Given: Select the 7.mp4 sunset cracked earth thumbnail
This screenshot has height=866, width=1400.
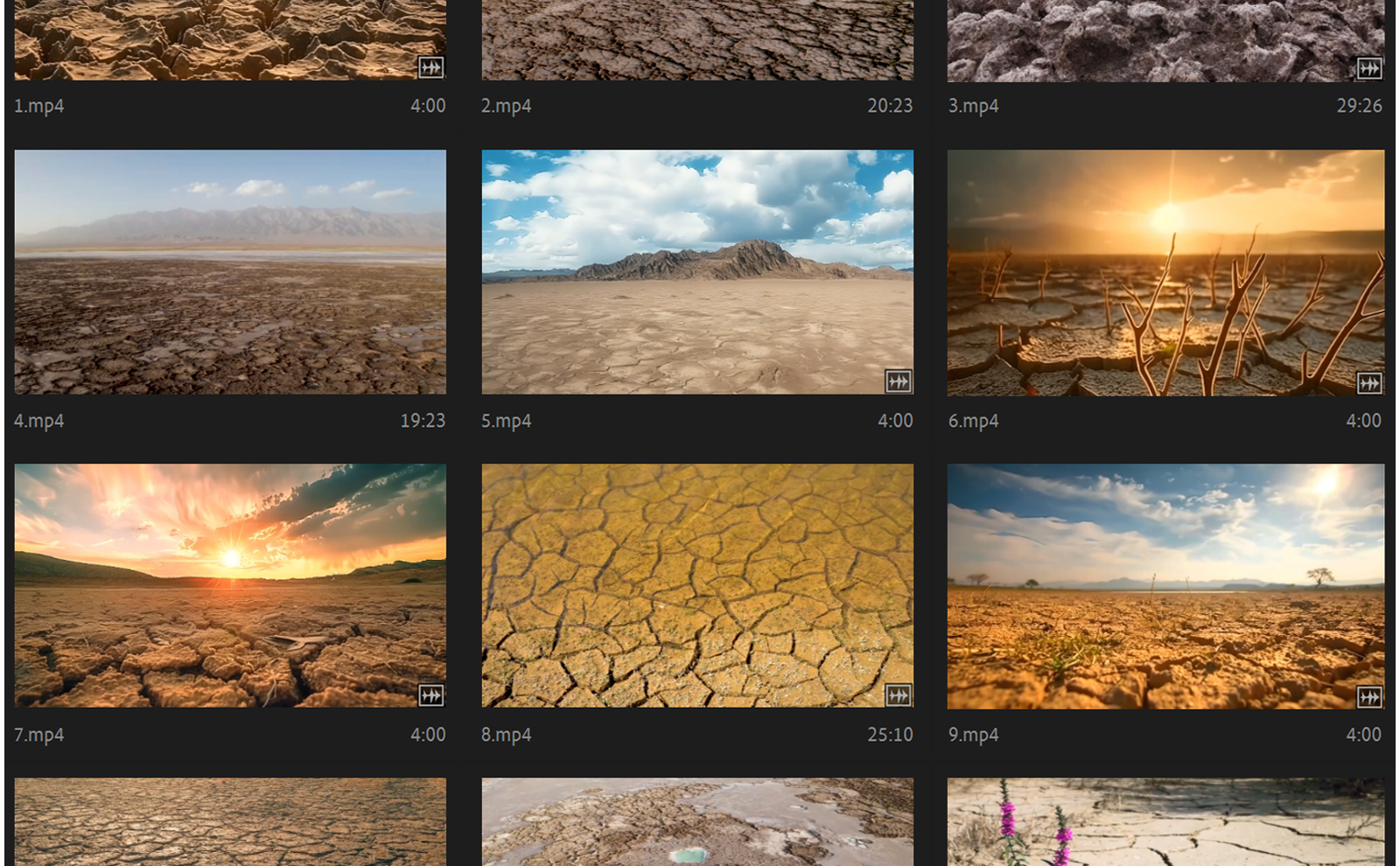Looking at the screenshot, I should 230,585.
